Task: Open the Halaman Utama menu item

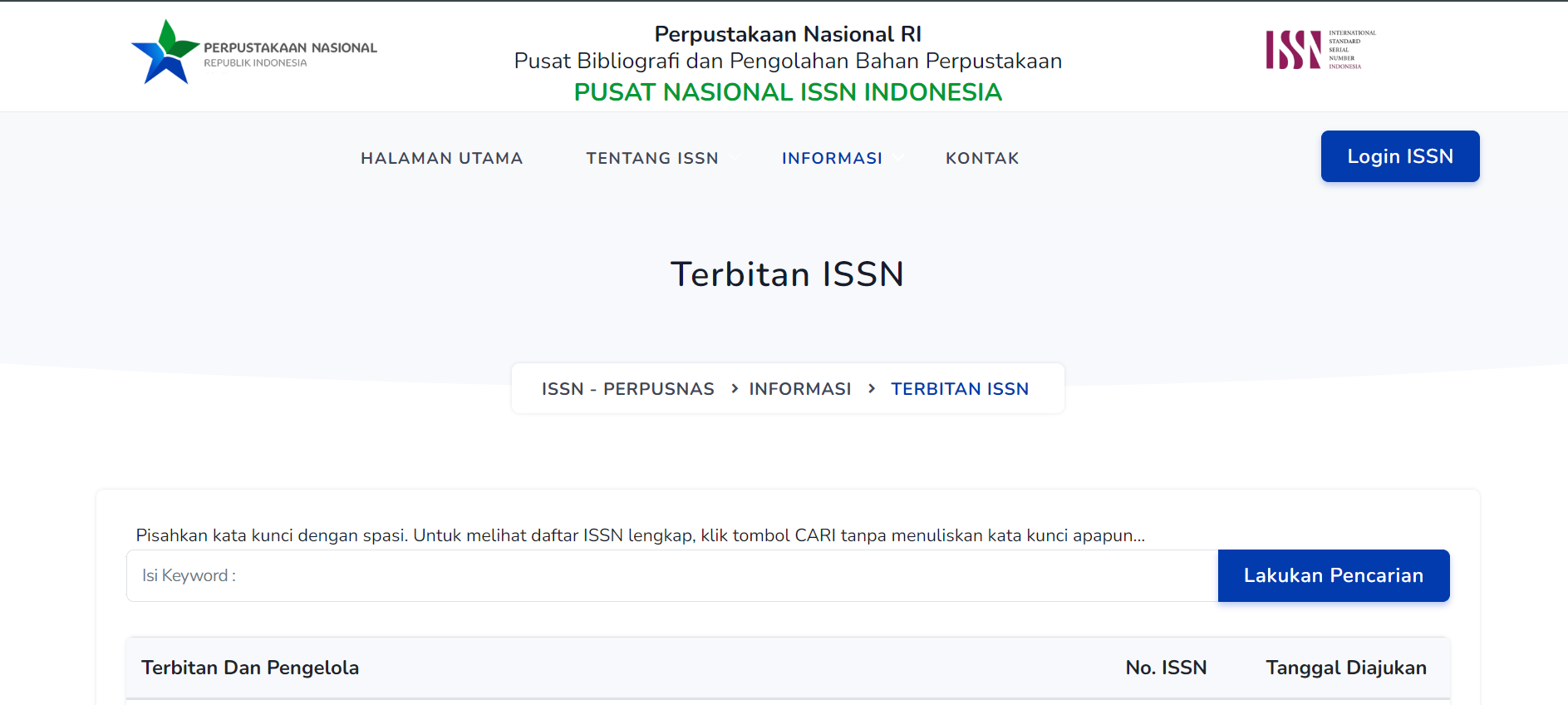Action: [441, 158]
